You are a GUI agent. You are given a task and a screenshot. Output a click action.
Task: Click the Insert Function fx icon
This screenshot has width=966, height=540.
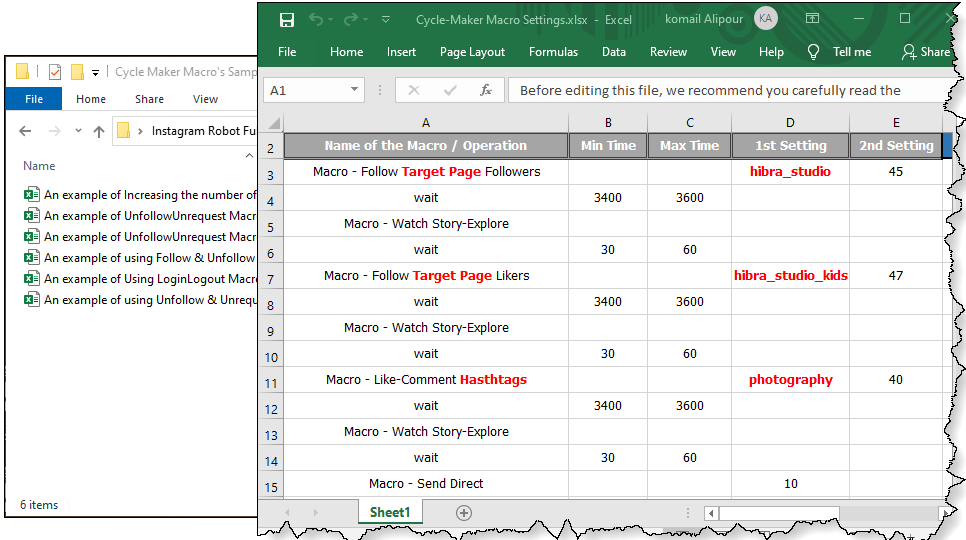(486, 91)
